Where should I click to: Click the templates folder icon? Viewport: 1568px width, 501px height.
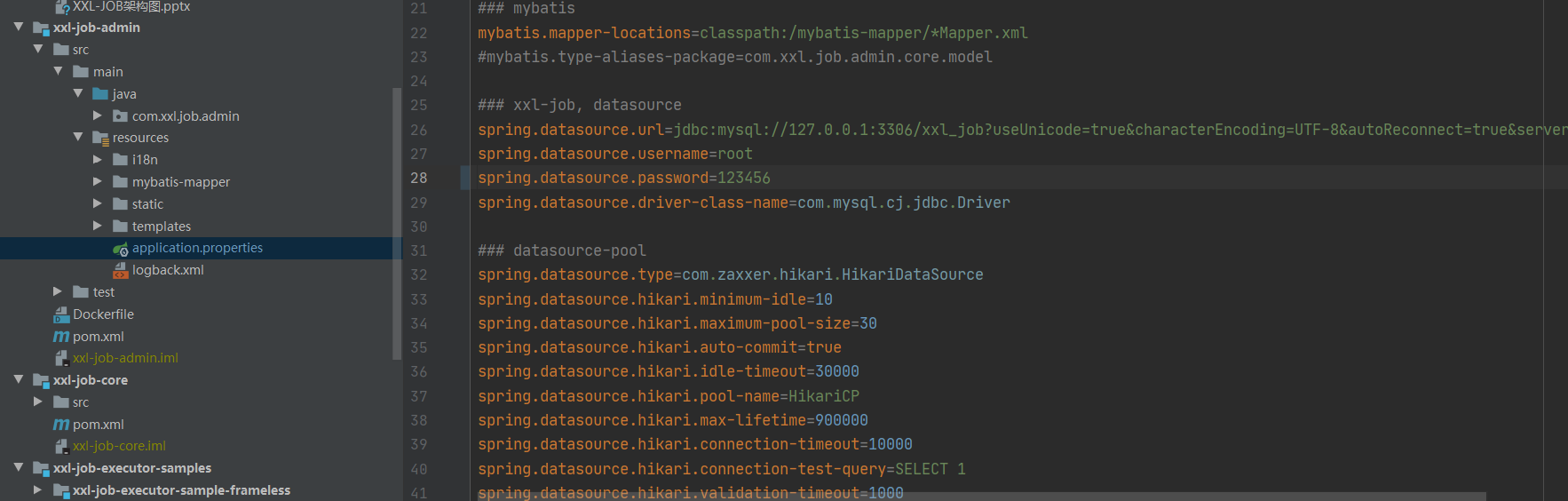[121, 226]
